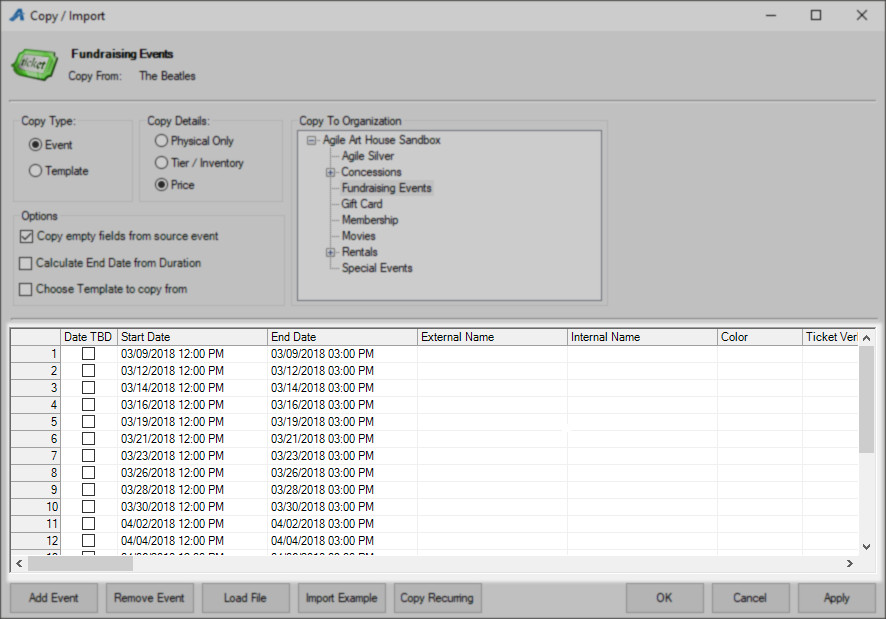Click the horizontal scrollbar thumb
This screenshot has height=619, width=886.
coord(80,564)
